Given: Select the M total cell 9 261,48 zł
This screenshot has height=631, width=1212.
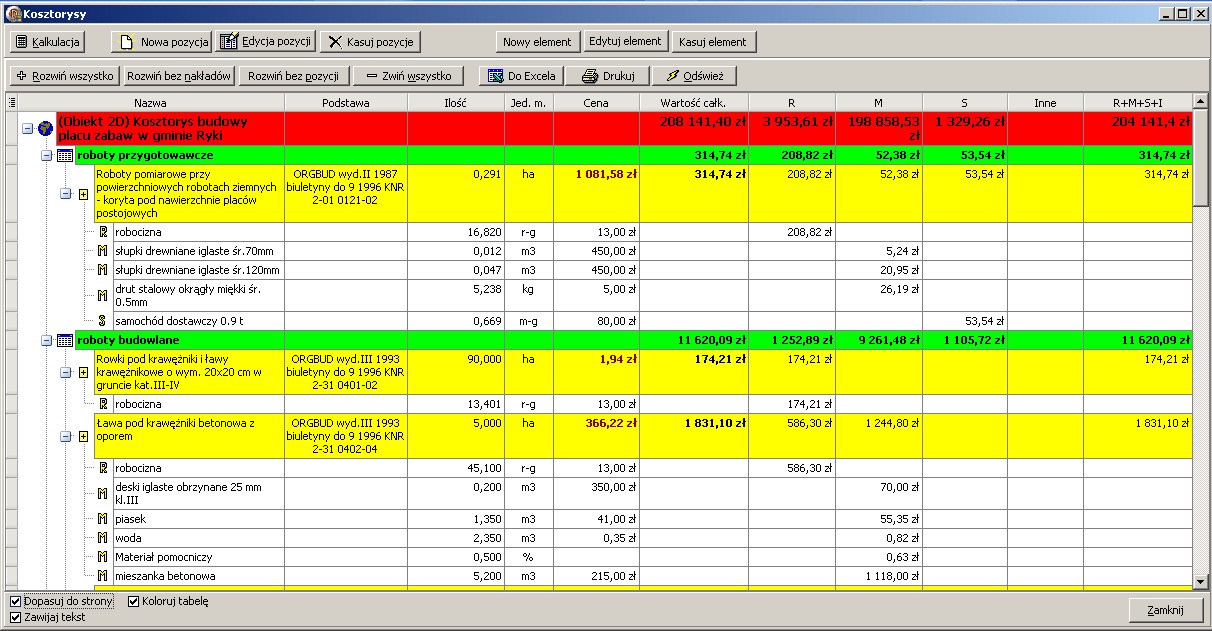Looking at the screenshot, I should coord(879,341).
